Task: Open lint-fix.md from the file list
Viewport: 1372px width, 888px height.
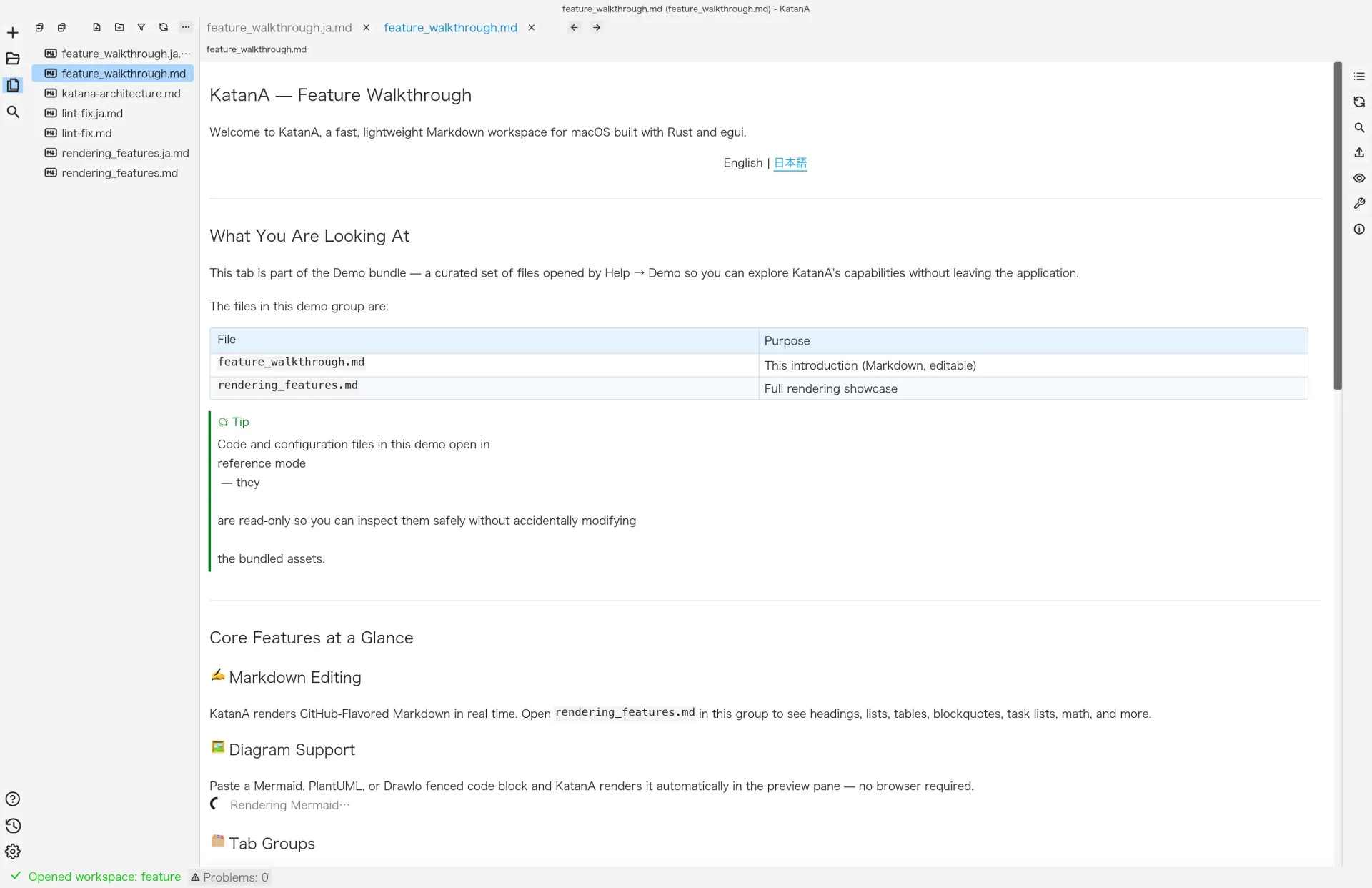Action: point(113,133)
